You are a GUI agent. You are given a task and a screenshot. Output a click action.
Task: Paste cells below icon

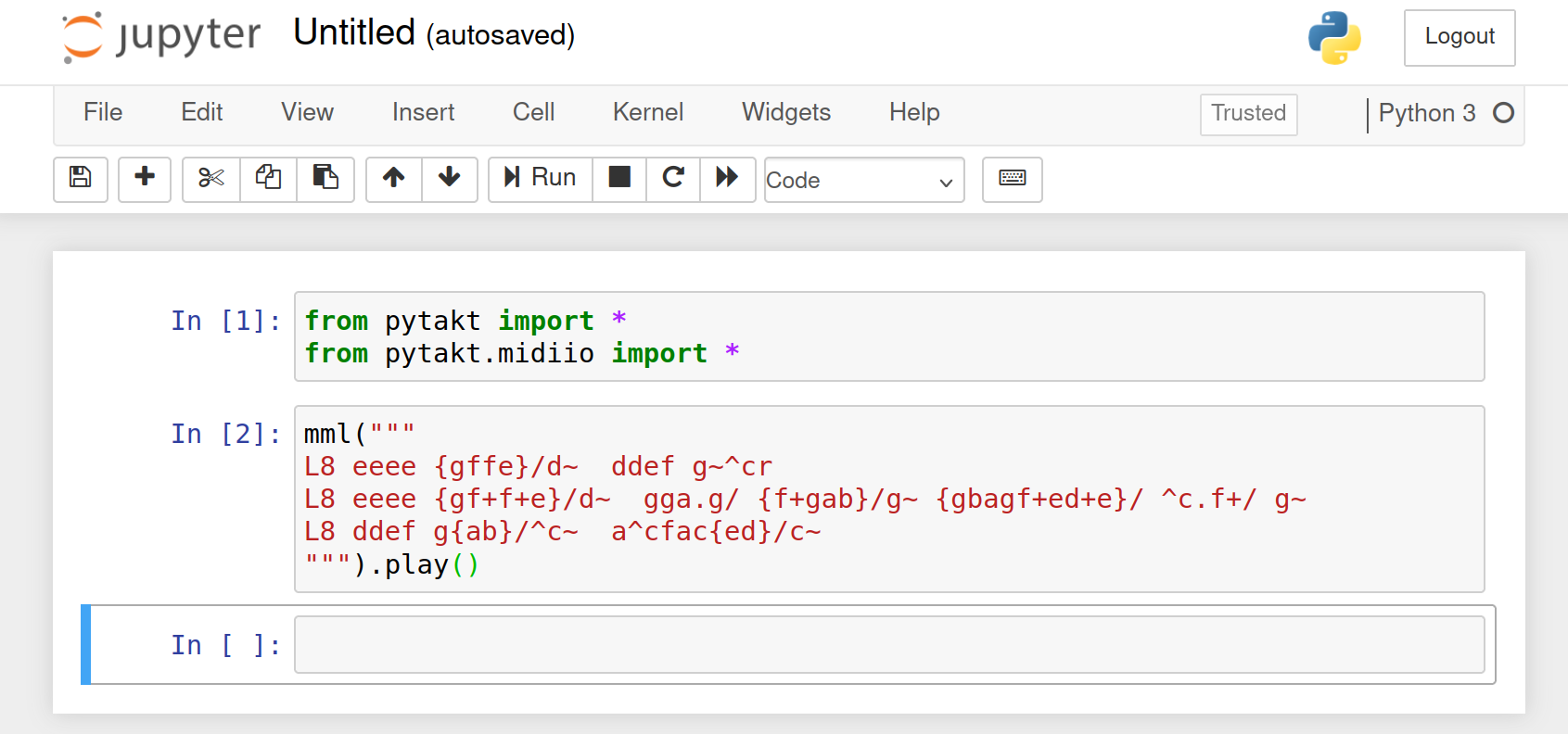click(325, 178)
